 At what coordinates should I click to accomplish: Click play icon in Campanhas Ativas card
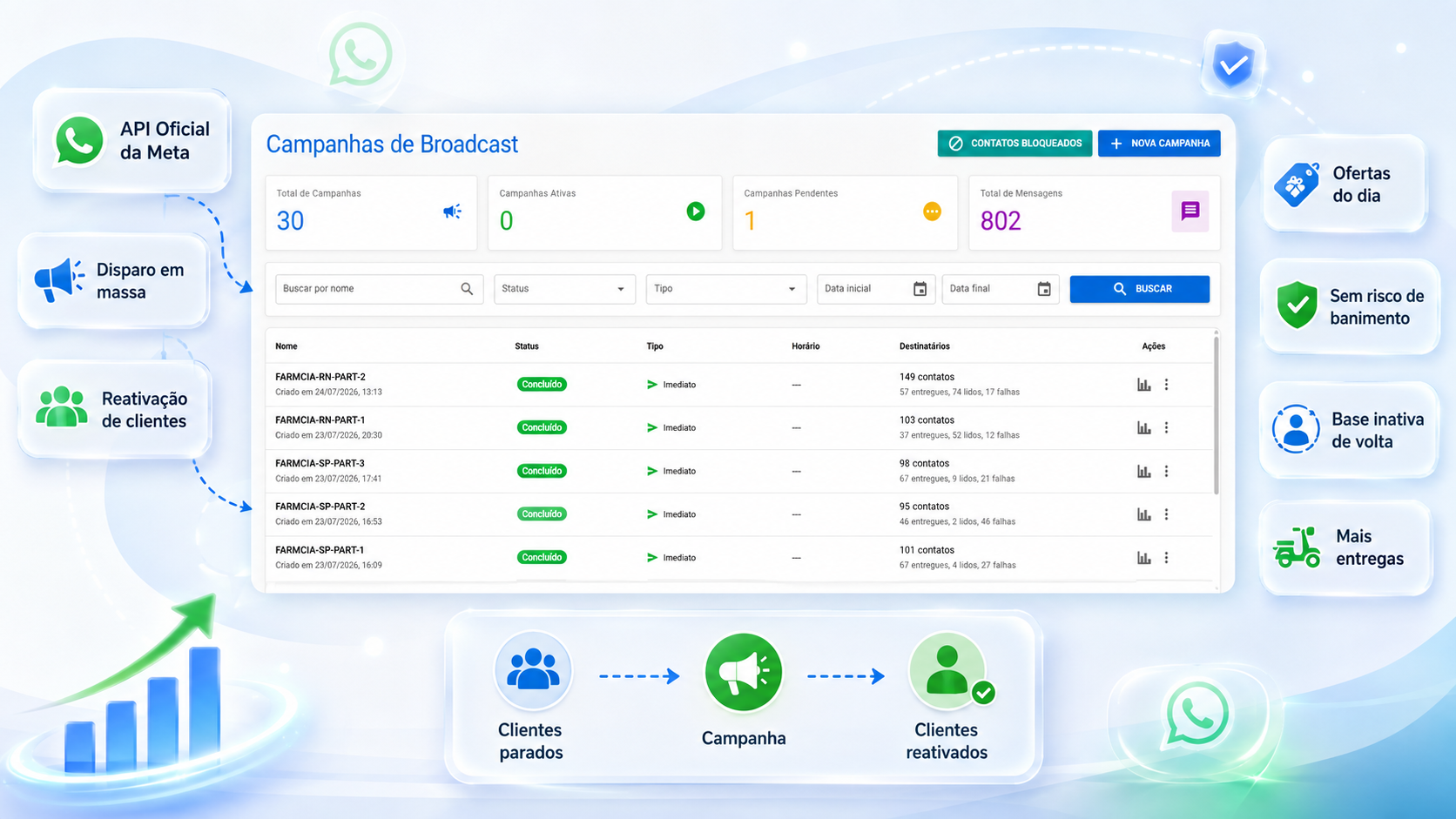(x=696, y=211)
